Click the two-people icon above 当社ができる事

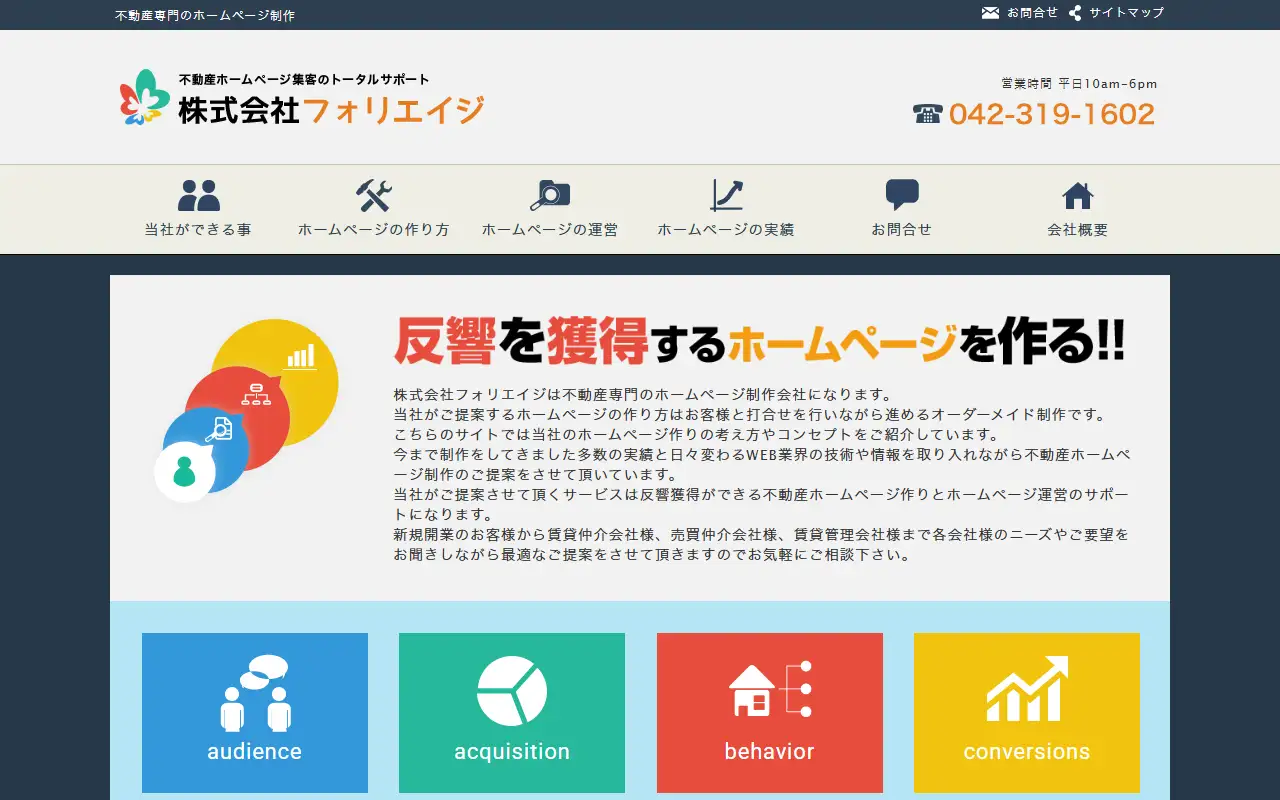tap(198, 195)
